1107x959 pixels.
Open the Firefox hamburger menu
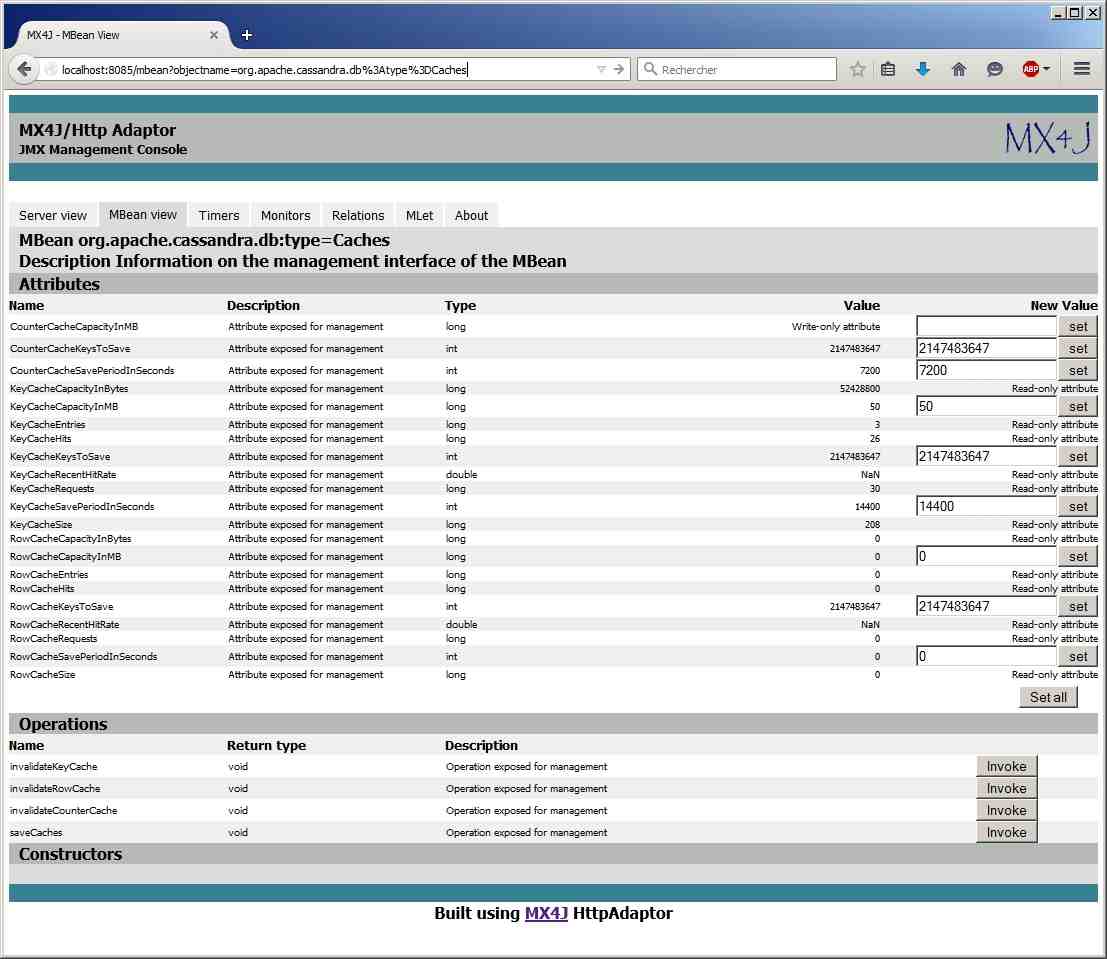click(x=1081, y=69)
